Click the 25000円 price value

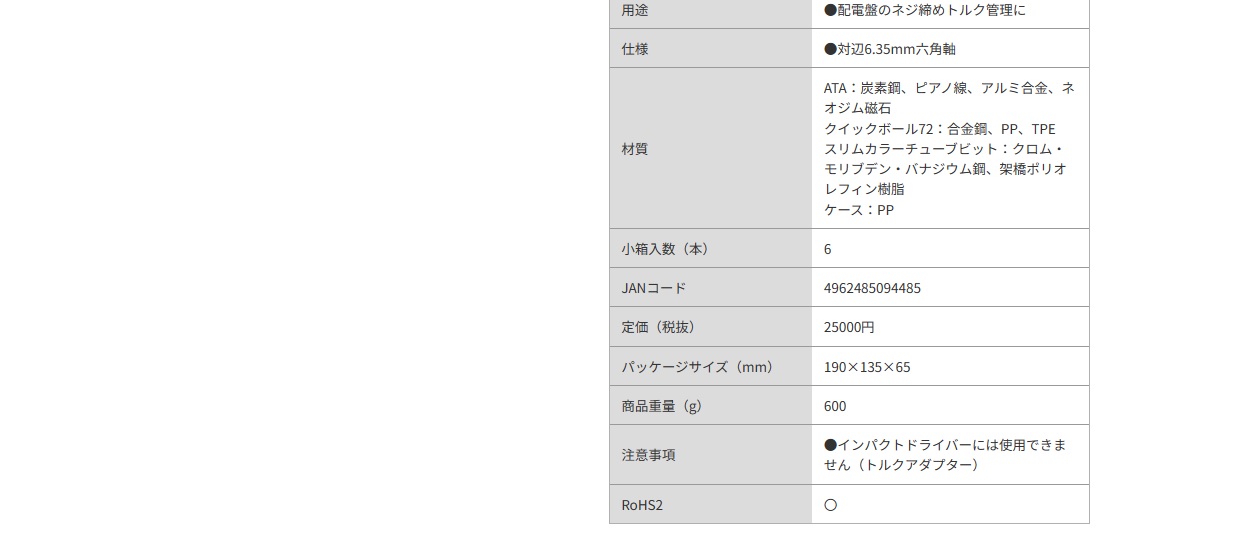tap(849, 327)
